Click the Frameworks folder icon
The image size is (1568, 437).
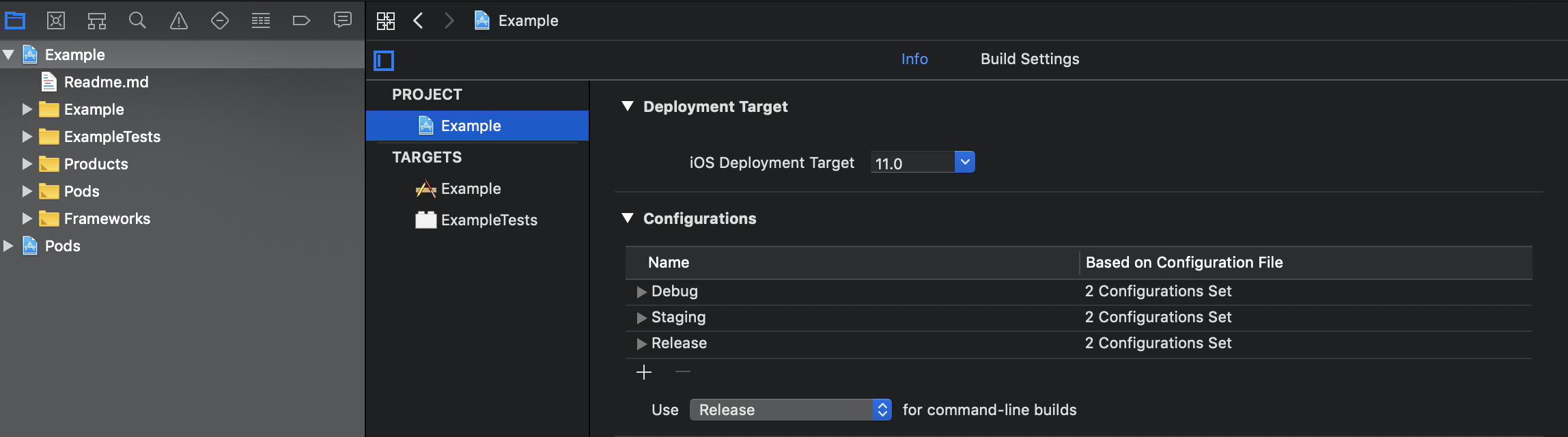coord(49,218)
